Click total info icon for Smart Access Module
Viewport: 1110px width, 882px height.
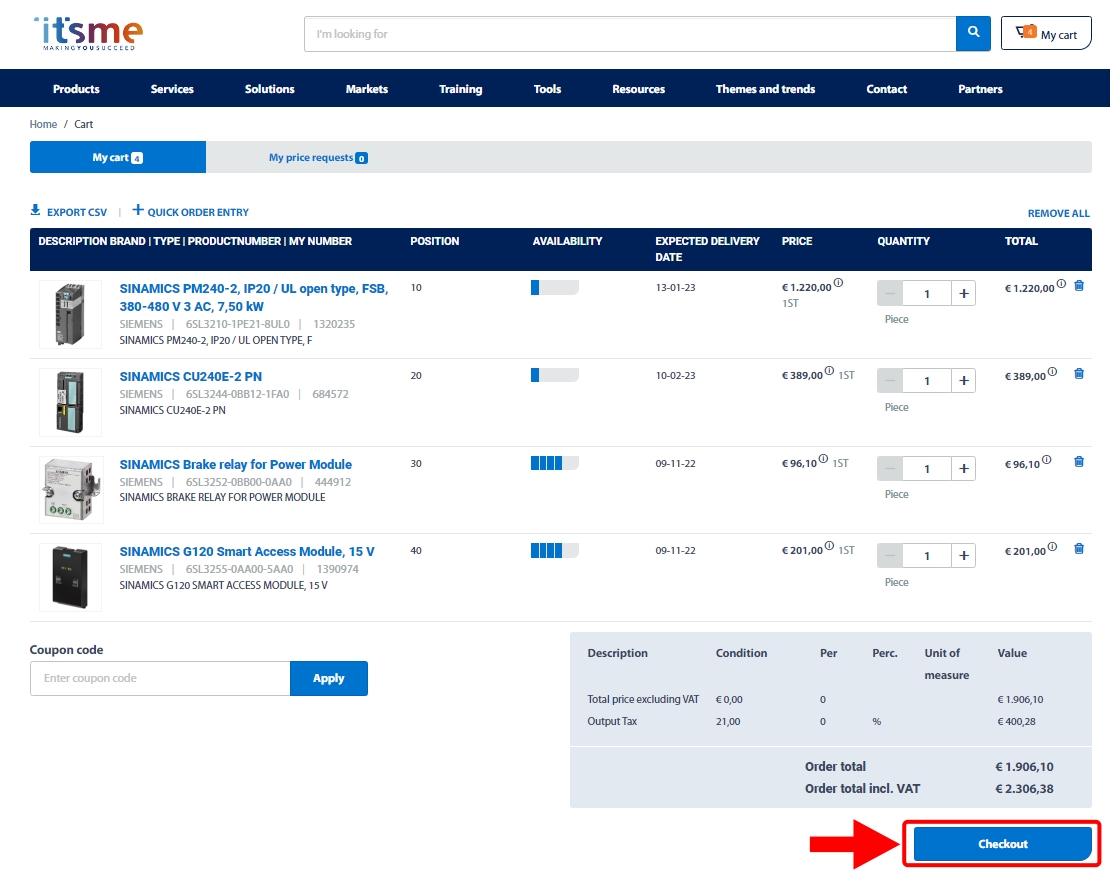1053,546
